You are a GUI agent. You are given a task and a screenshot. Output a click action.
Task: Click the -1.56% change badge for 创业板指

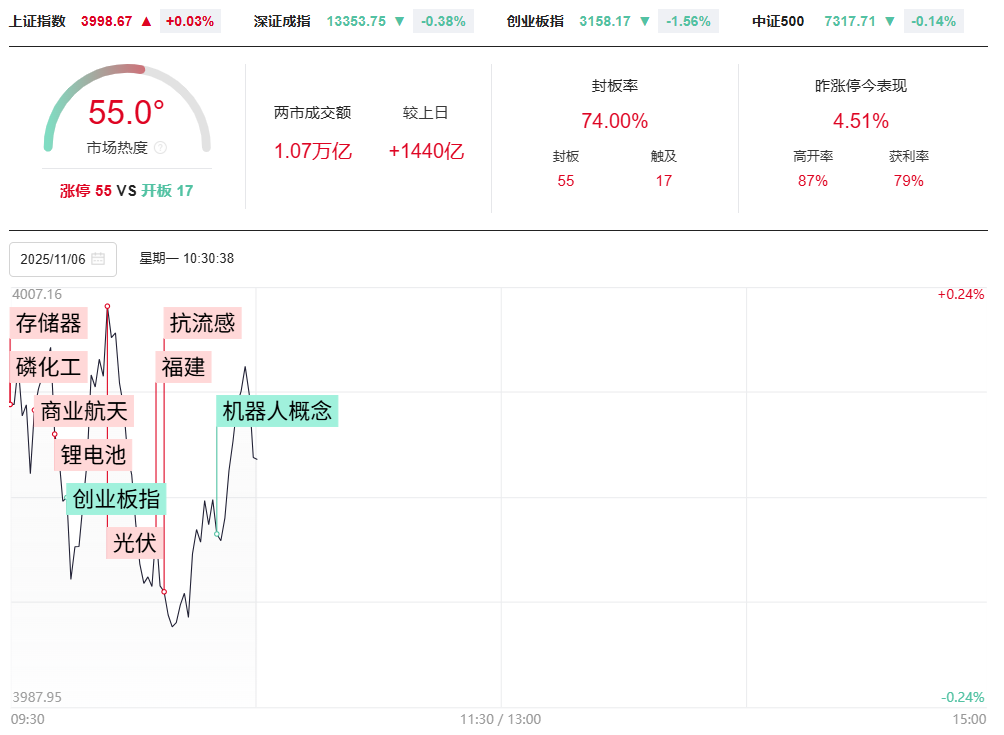pyautogui.click(x=688, y=21)
